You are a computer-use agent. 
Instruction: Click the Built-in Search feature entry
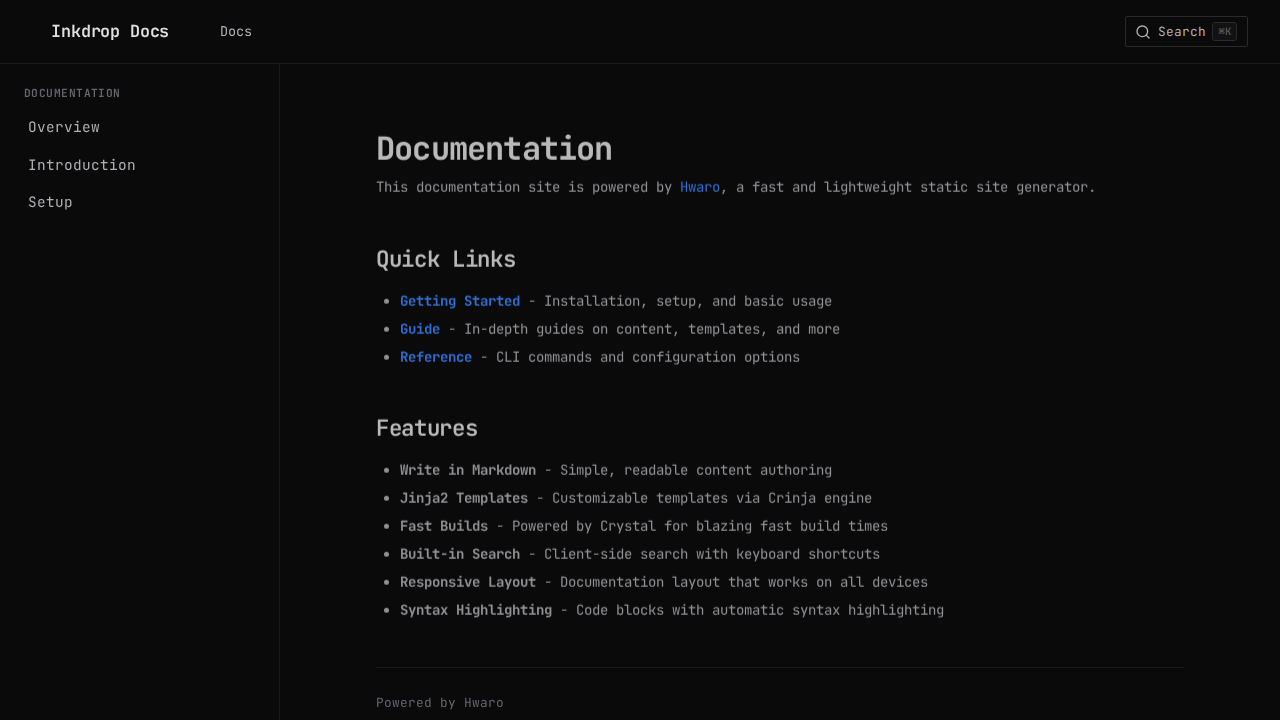(460, 554)
